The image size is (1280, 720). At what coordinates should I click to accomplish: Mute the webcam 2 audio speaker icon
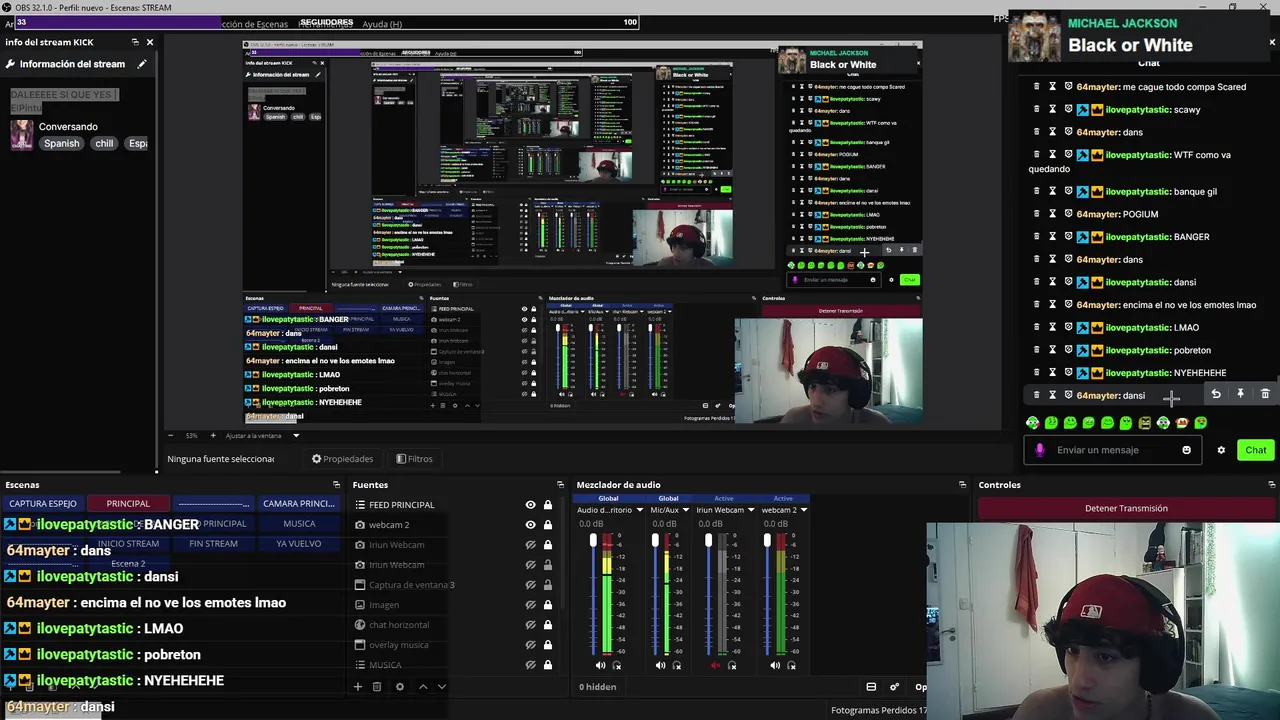click(775, 665)
